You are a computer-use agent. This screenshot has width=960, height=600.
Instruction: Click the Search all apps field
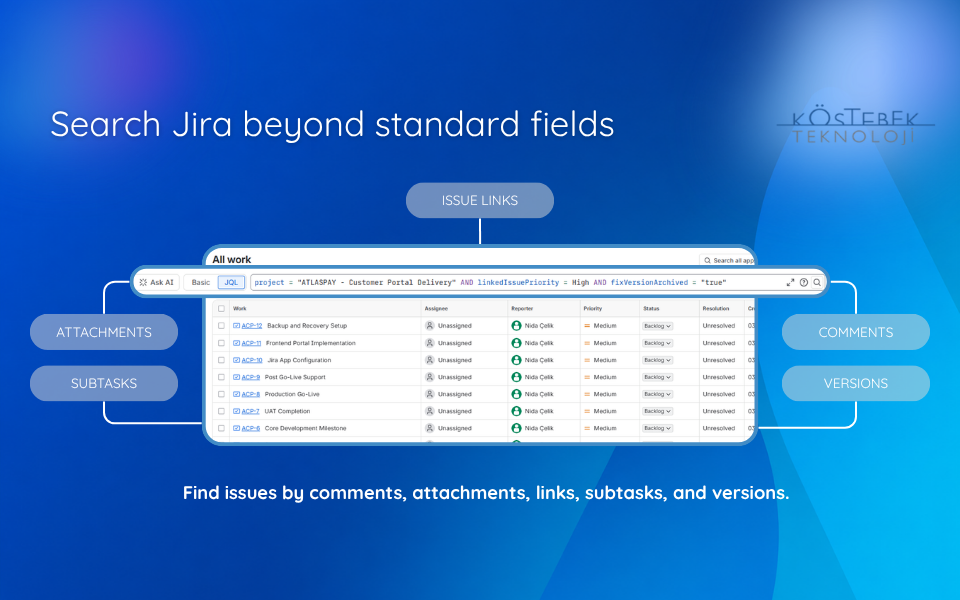(x=727, y=260)
